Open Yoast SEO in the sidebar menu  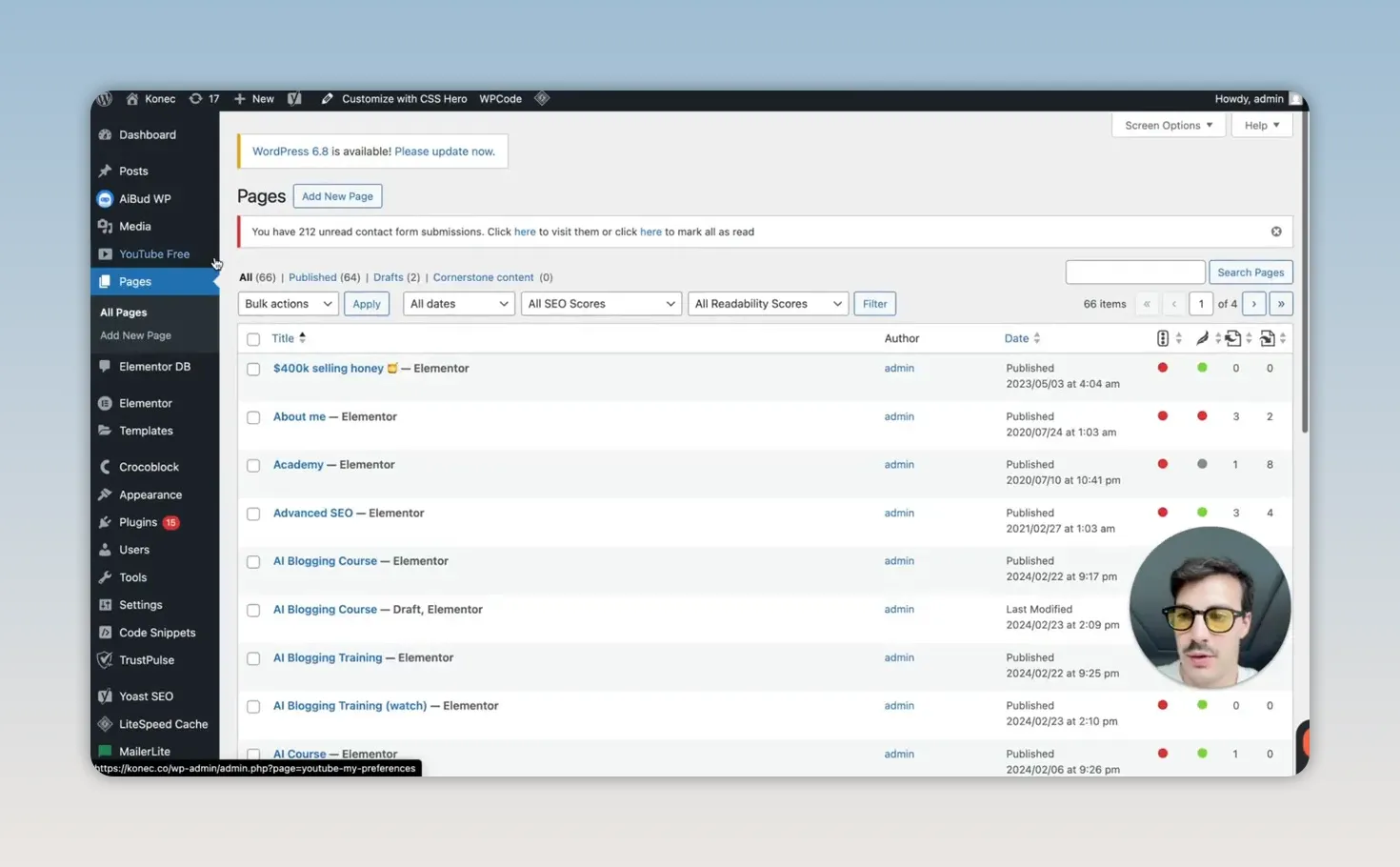click(x=146, y=696)
